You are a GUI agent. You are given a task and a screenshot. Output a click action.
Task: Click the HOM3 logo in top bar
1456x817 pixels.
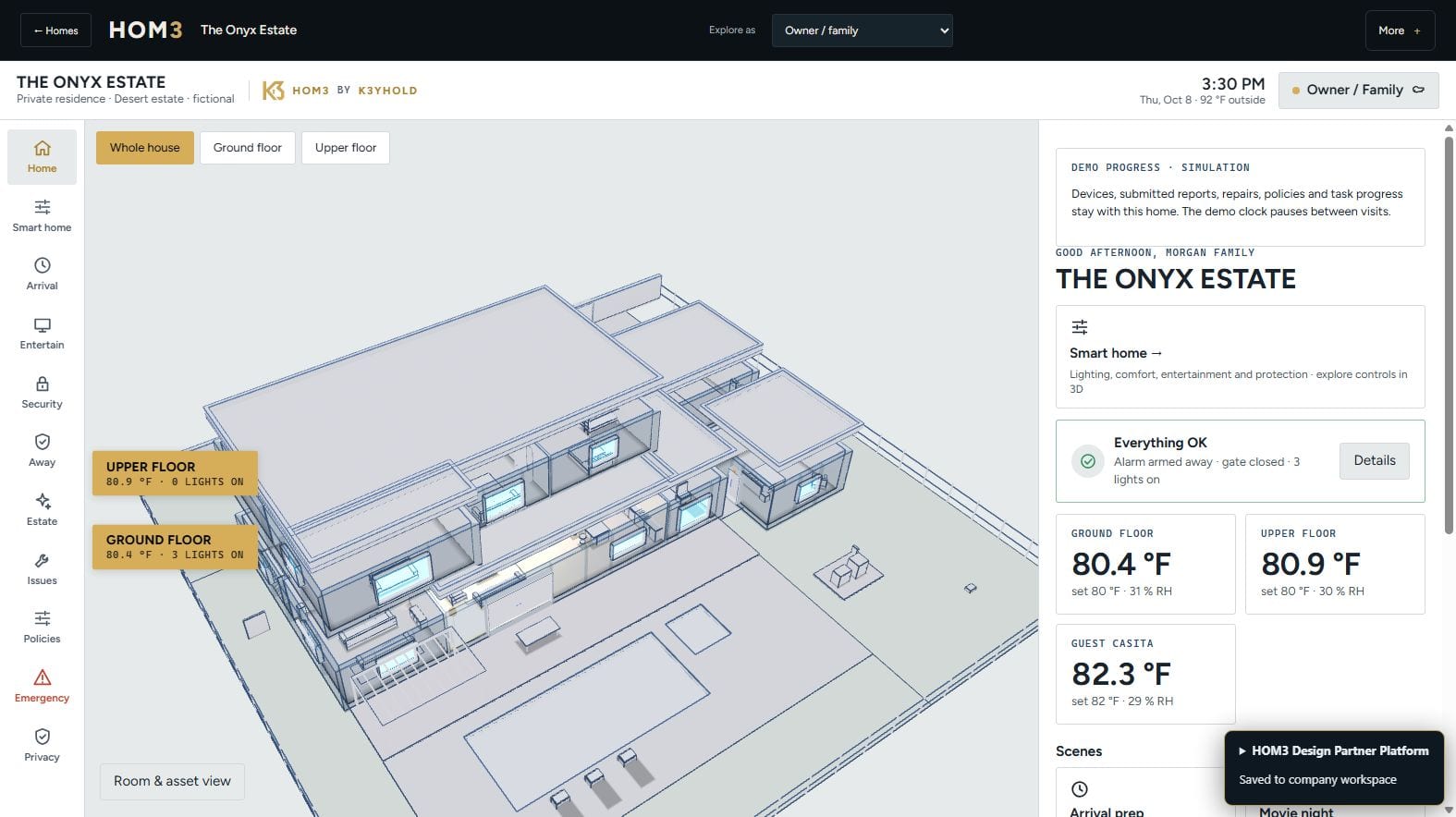(145, 30)
